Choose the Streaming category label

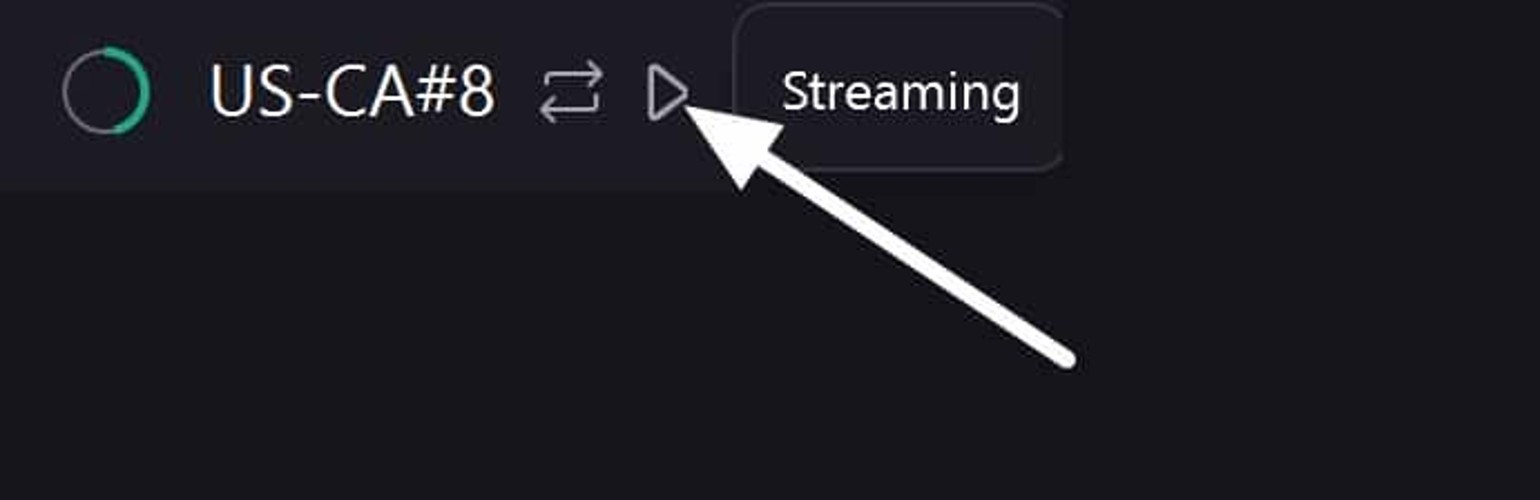pos(899,91)
